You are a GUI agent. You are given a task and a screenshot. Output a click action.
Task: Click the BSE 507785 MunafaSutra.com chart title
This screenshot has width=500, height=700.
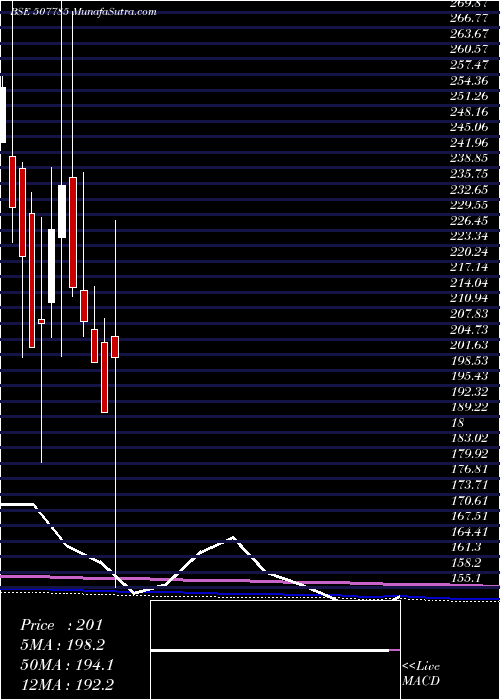(x=83, y=12)
